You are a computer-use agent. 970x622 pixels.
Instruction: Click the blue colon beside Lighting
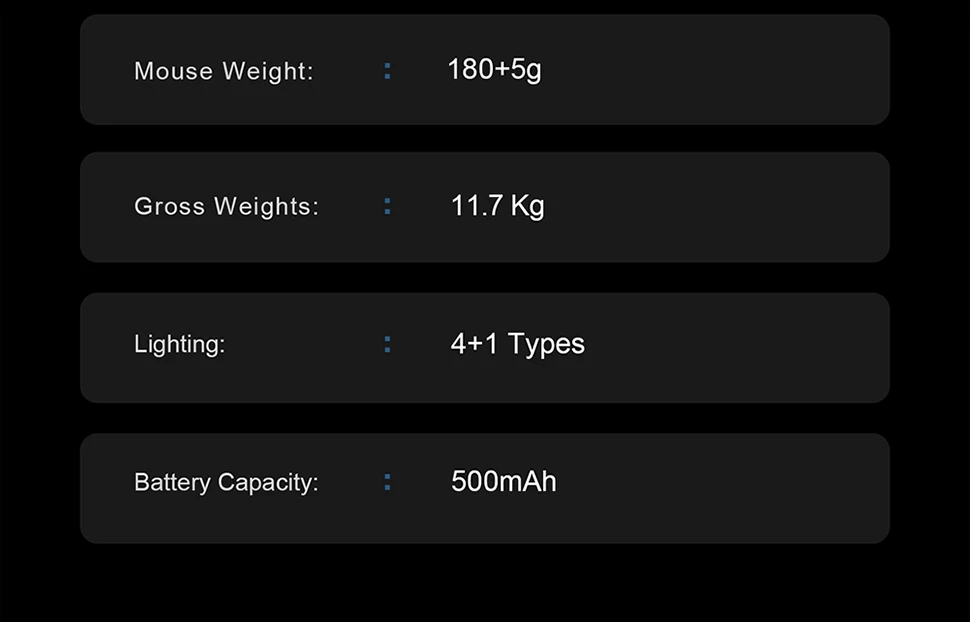point(387,344)
